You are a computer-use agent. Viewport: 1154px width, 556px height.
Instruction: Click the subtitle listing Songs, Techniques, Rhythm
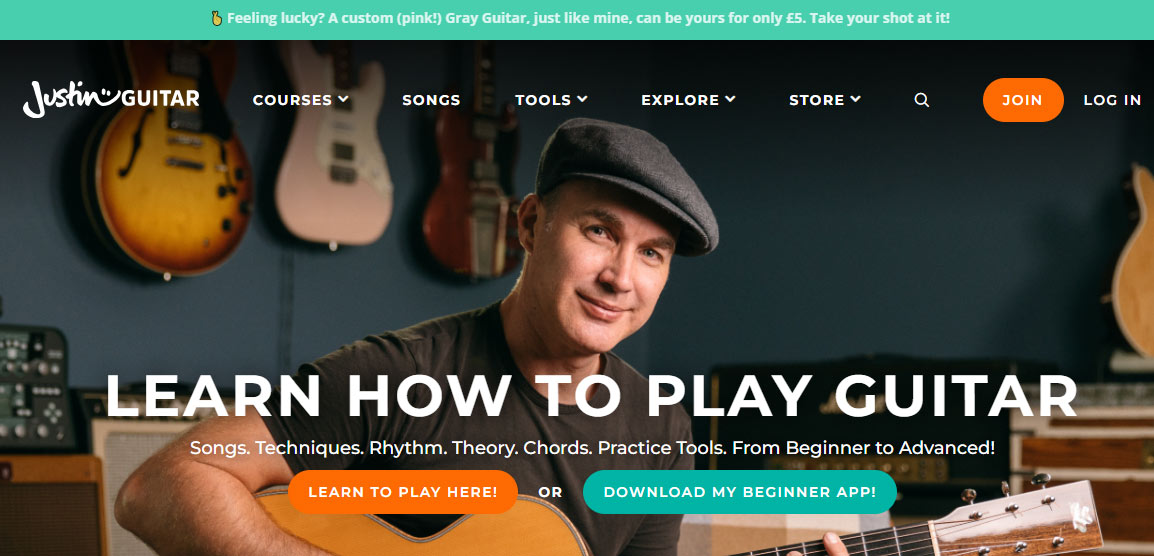pyautogui.click(x=592, y=447)
